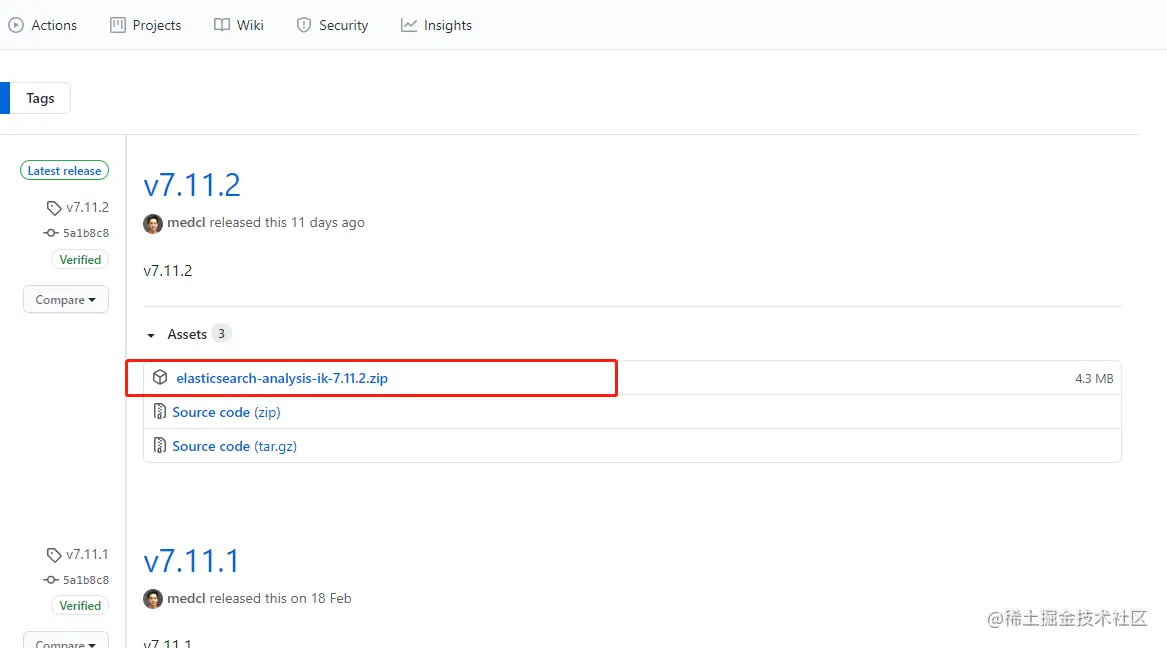1167x648 pixels.
Task: Click the commit icon beside 5a1b8c8 under v7.11.2
Action: [x=51, y=233]
